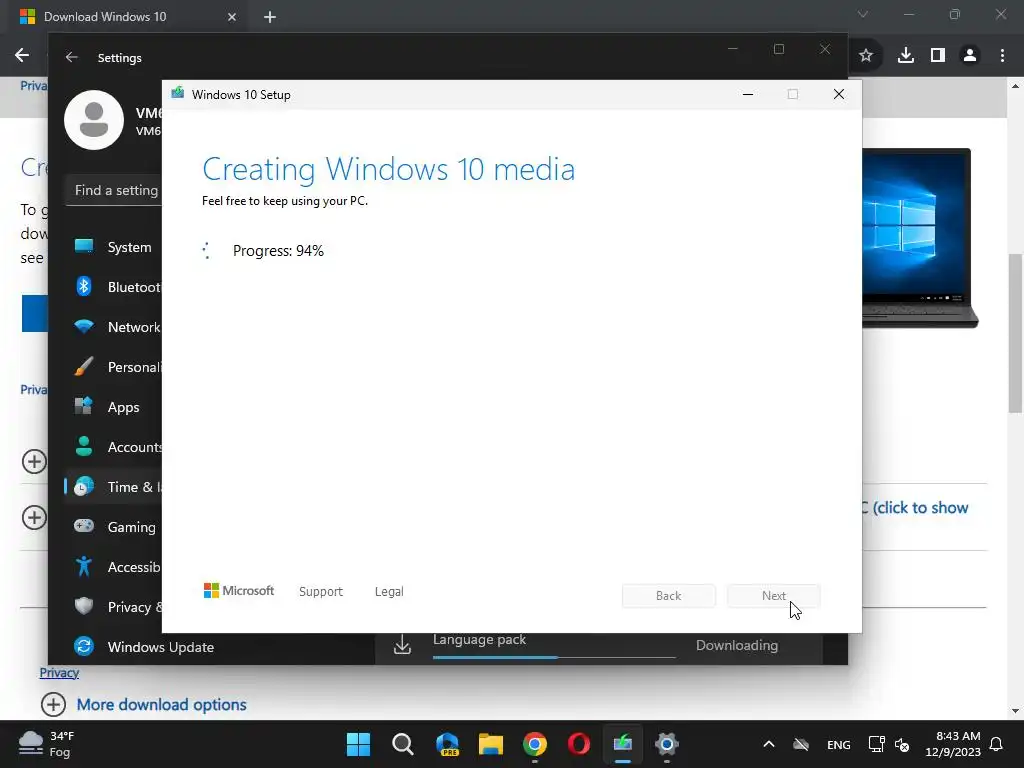Open the notifications bell in taskbar
Screen dimensions: 1024x768
pyautogui.click(x=997, y=744)
